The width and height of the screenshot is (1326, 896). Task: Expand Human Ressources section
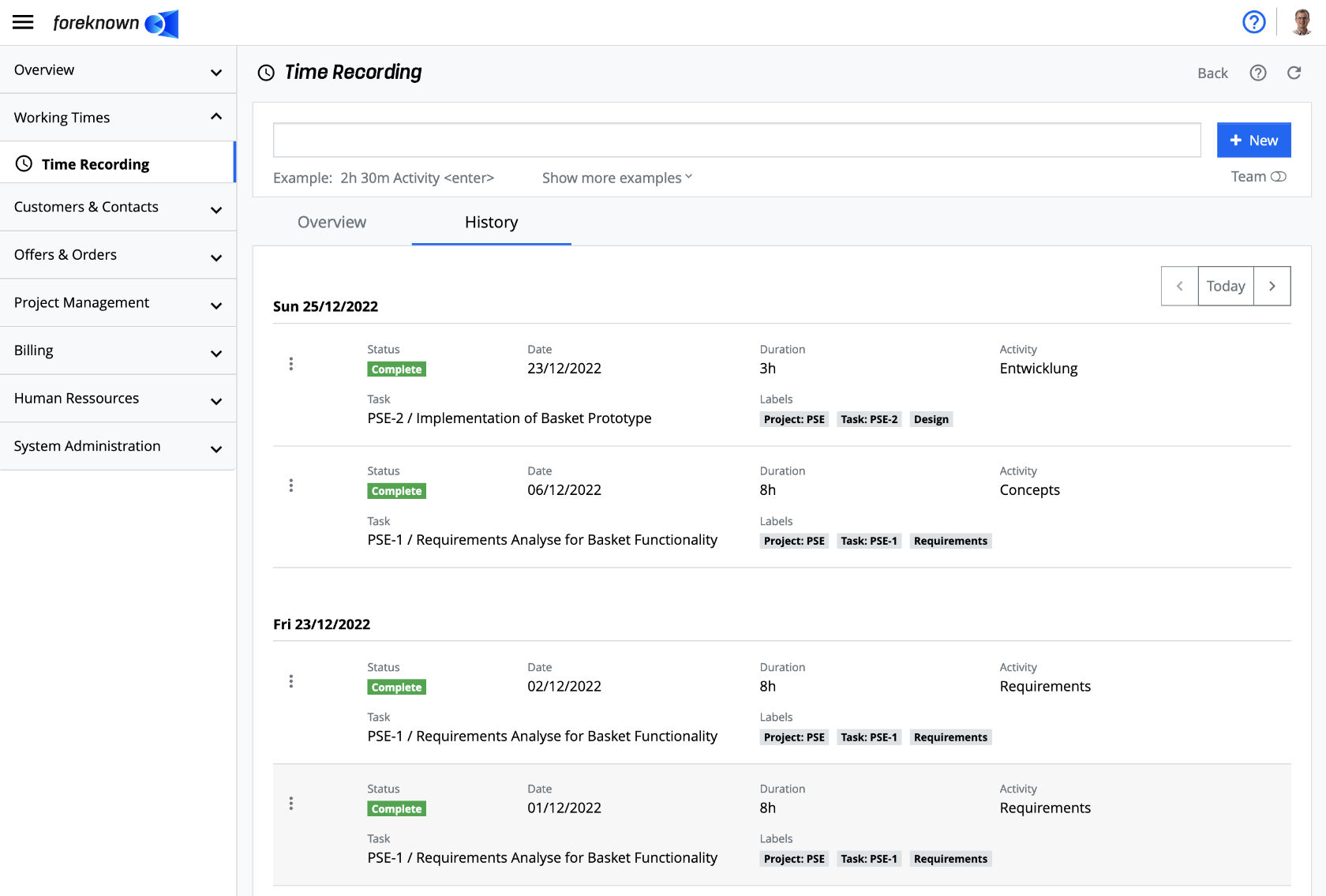pos(118,399)
